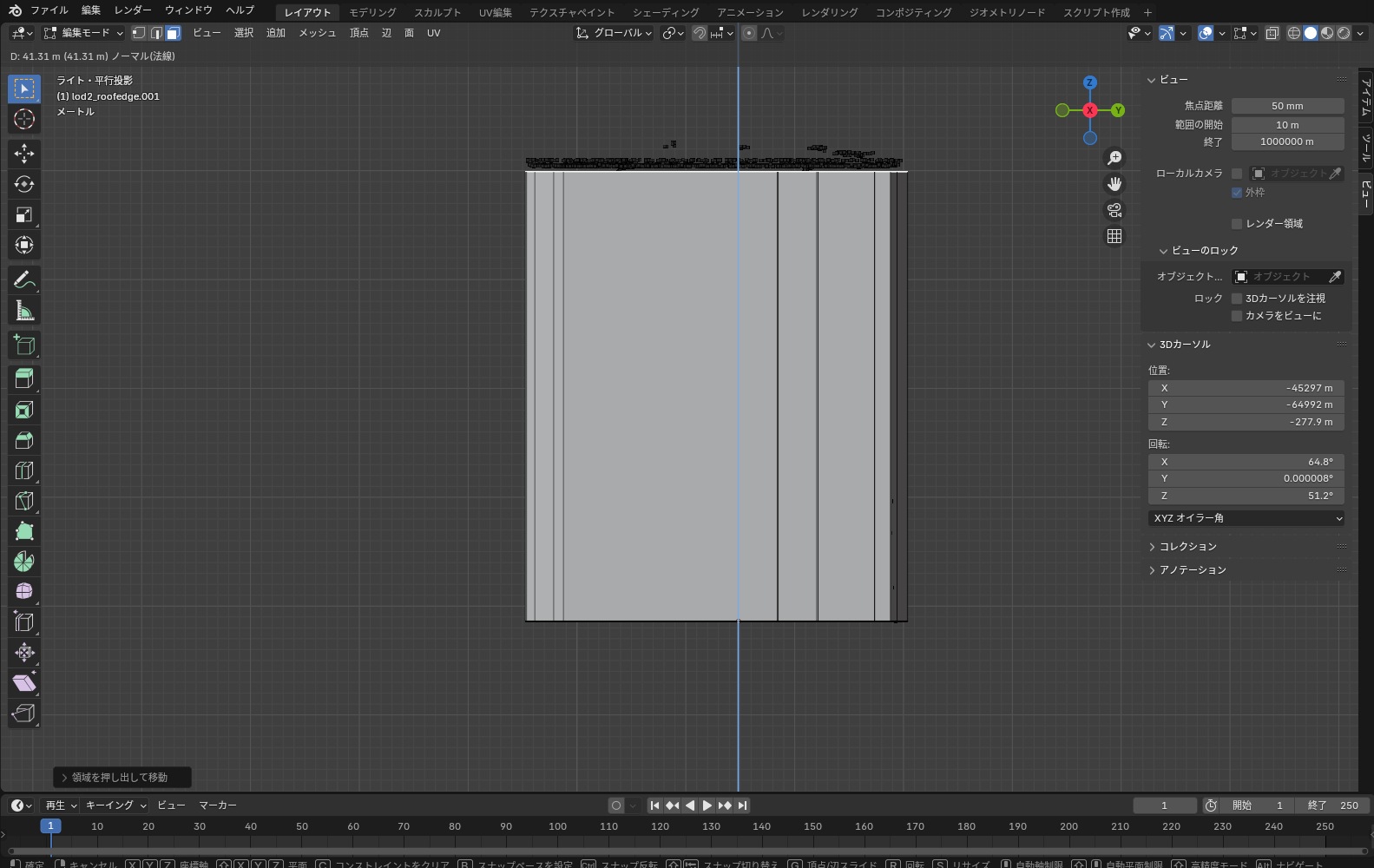This screenshot has height=868, width=1374.
Task: Enable face select mode
Action: click(x=173, y=33)
